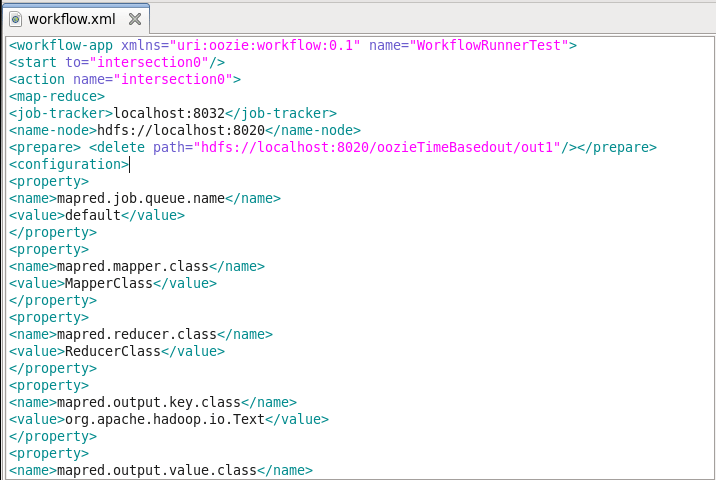Screen dimensions: 716x480
Task: Click the 'uri:oozie:workflow:0.1' xmlns value
Action: click(265, 45)
